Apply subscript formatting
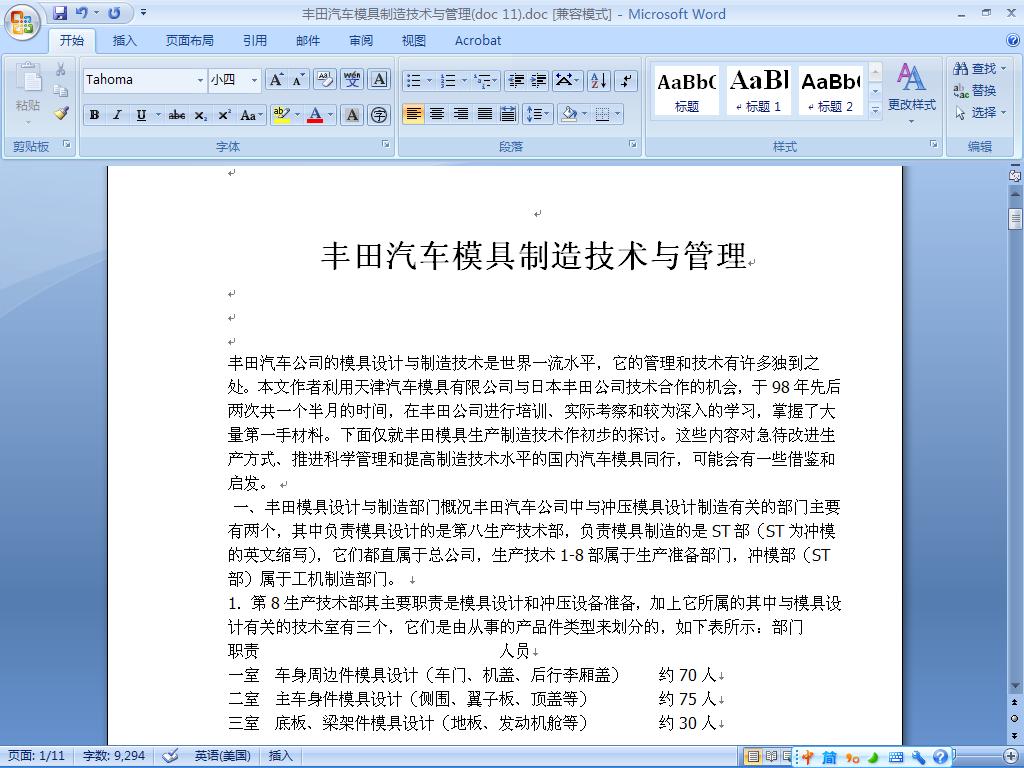 point(200,116)
